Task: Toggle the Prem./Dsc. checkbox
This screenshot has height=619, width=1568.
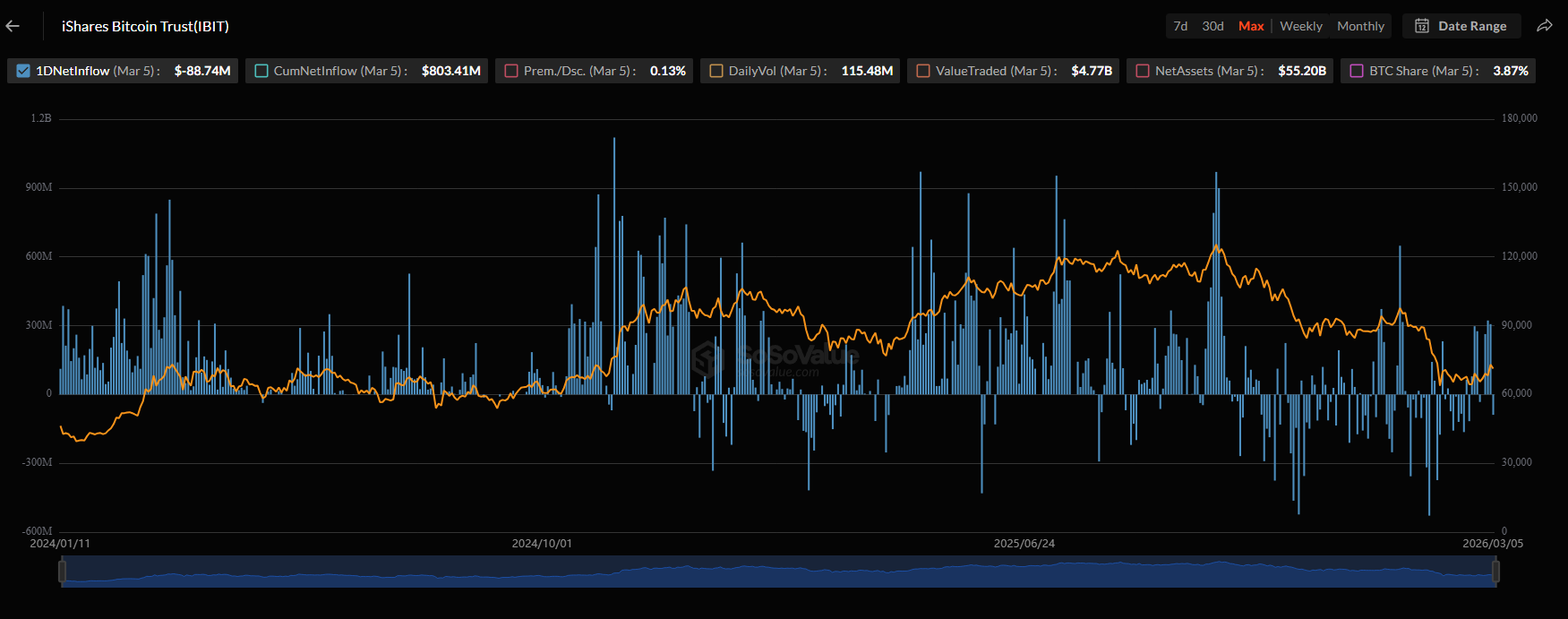Action: point(511,71)
